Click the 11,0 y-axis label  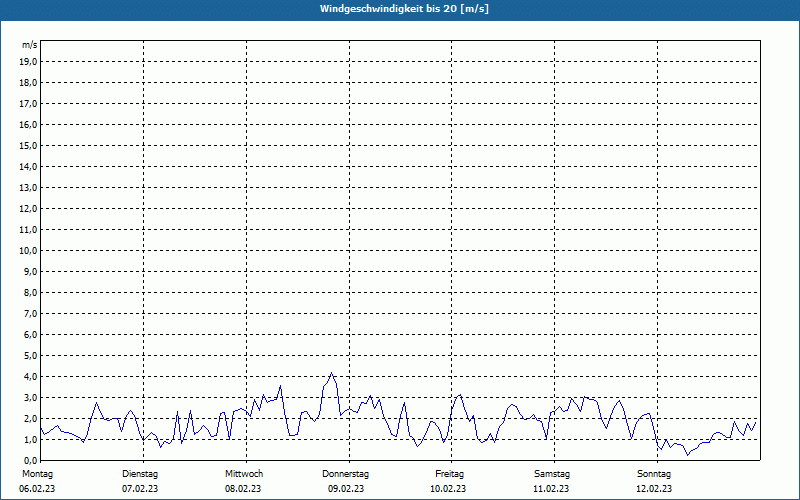point(29,230)
